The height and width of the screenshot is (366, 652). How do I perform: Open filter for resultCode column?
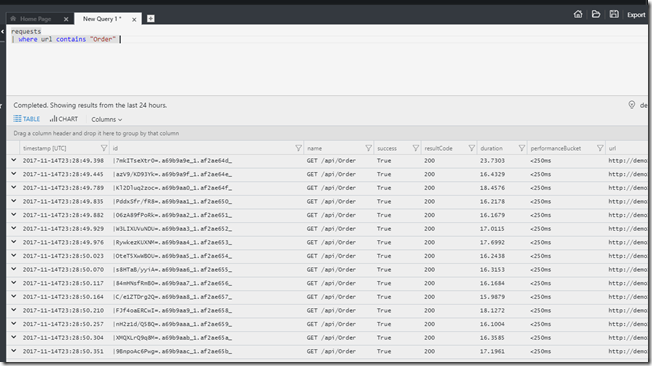472,148
